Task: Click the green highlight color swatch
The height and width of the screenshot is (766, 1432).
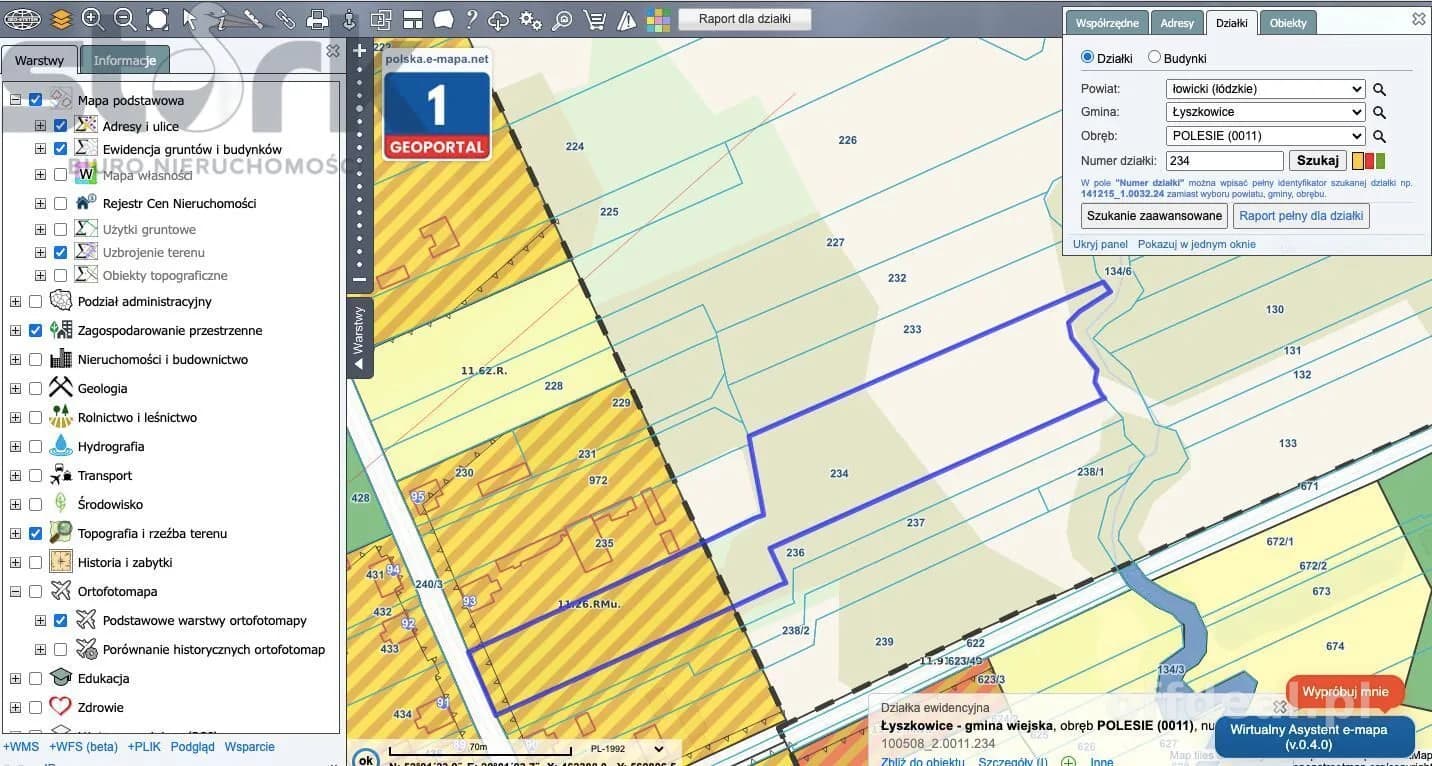Action: 1380,161
